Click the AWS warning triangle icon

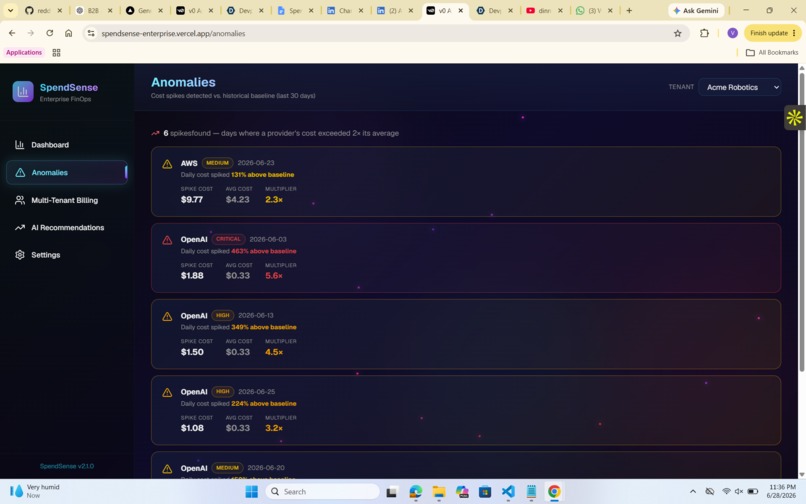coord(167,164)
